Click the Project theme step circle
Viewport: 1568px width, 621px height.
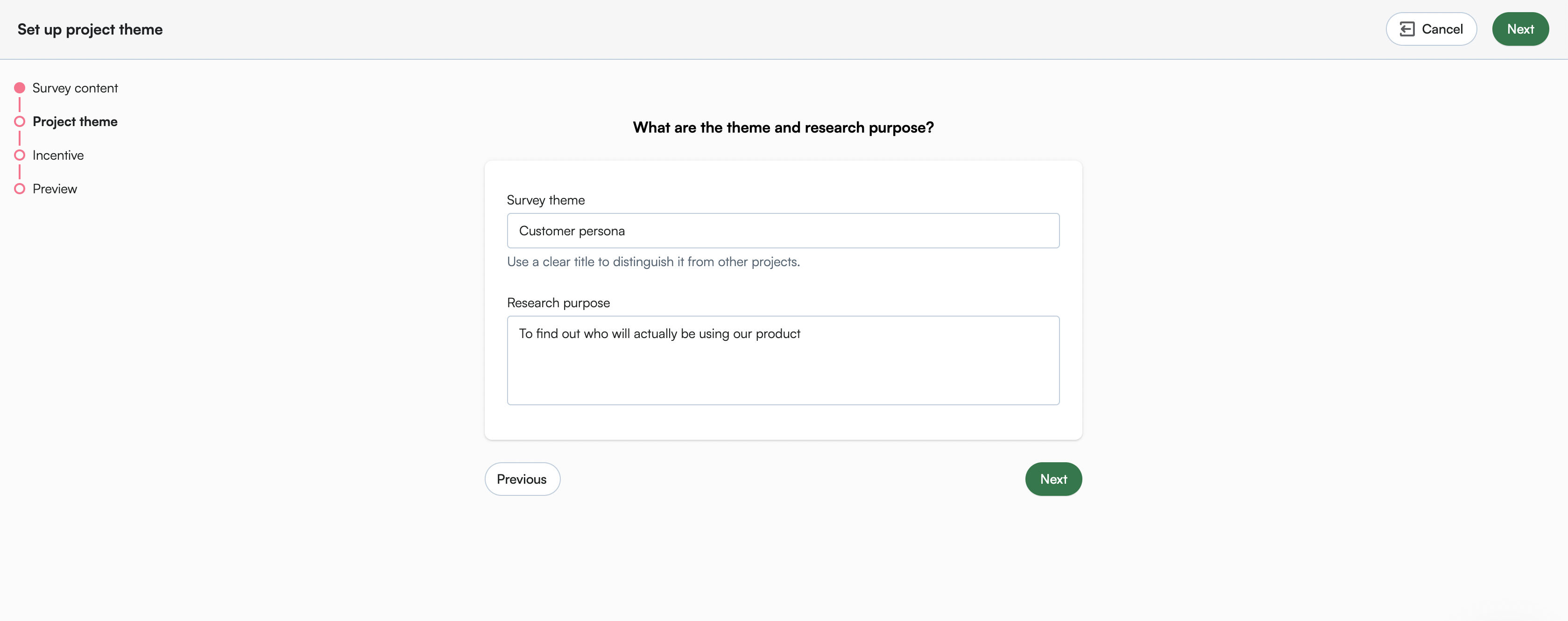click(20, 121)
